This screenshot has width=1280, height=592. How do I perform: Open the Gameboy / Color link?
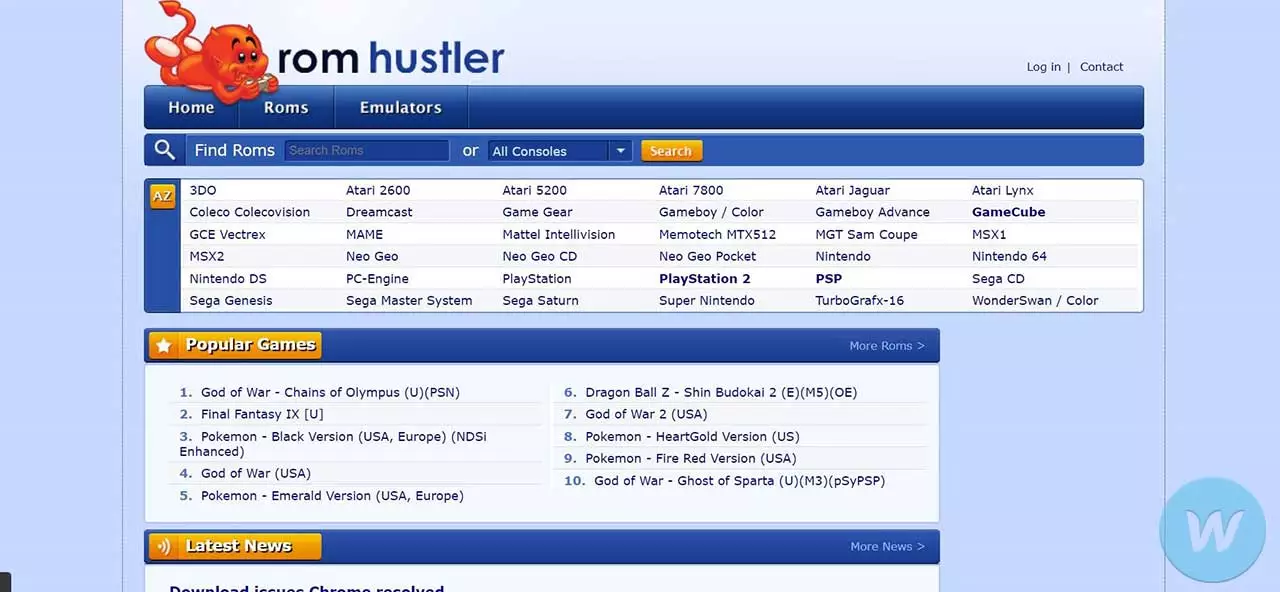point(711,212)
